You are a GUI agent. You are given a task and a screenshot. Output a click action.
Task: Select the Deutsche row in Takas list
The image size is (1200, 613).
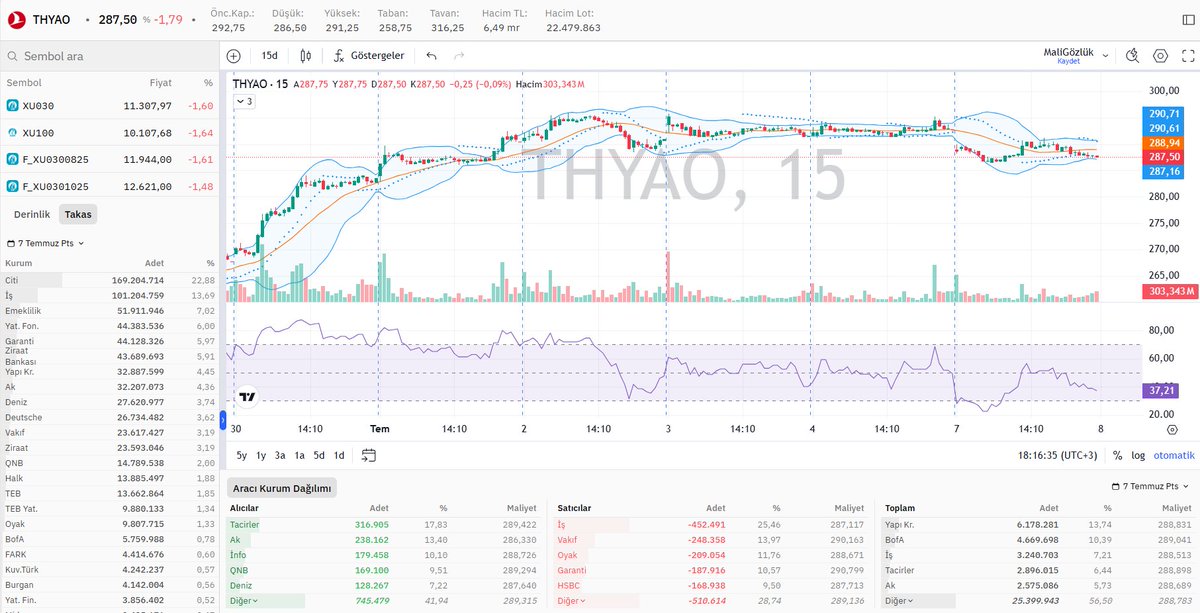(x=110, y=417)
